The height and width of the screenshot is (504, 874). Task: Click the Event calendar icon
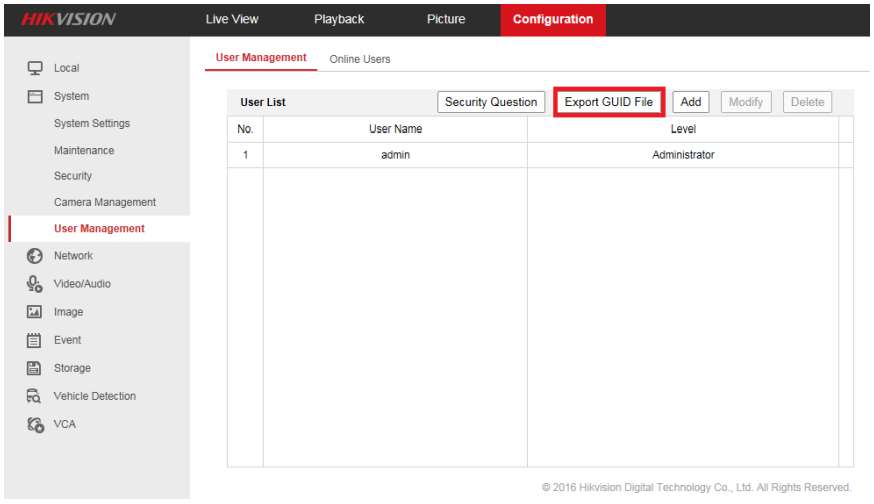[x=34, y=340]
